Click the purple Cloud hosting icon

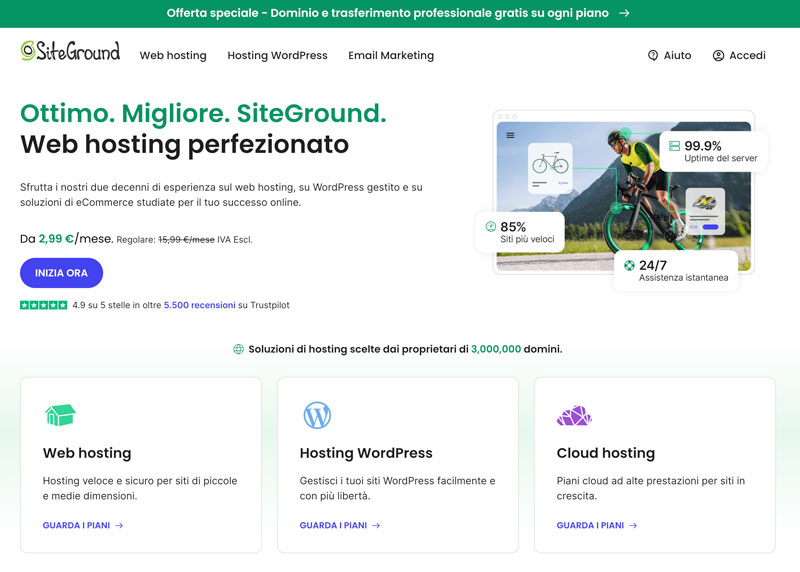point(574,415)
